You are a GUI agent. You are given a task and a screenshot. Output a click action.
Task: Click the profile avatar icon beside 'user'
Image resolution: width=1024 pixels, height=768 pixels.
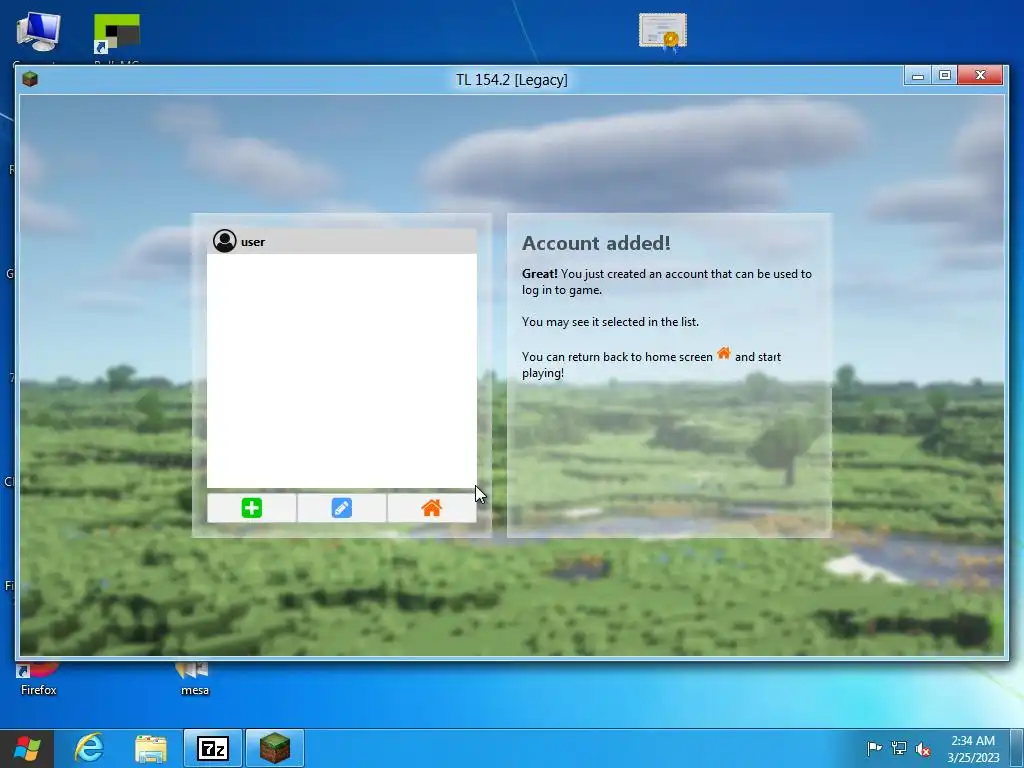click(x=225, y=241)
